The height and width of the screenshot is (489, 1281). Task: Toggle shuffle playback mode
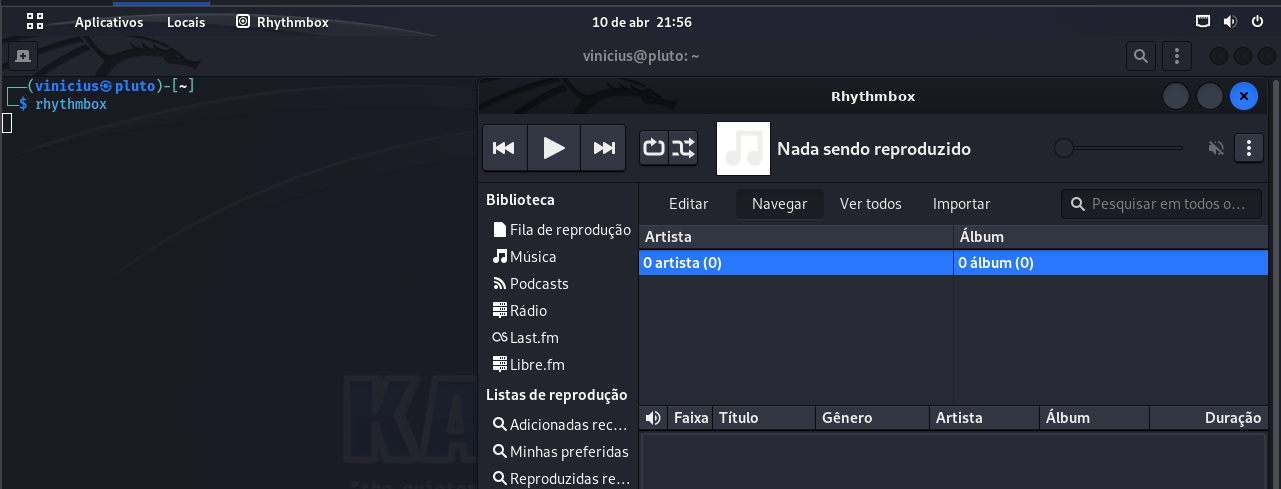[683, 149]
